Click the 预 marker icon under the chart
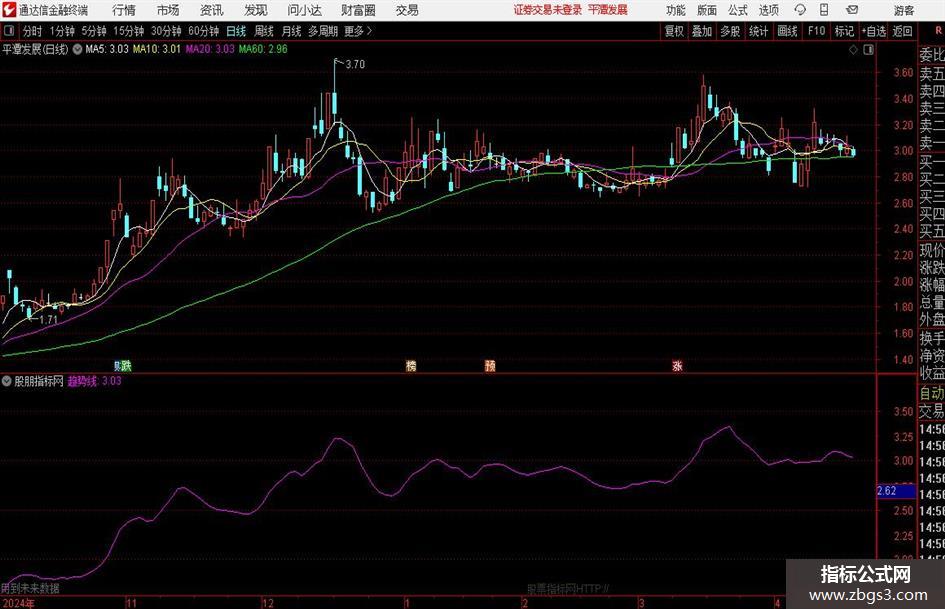 click(490, 365)
